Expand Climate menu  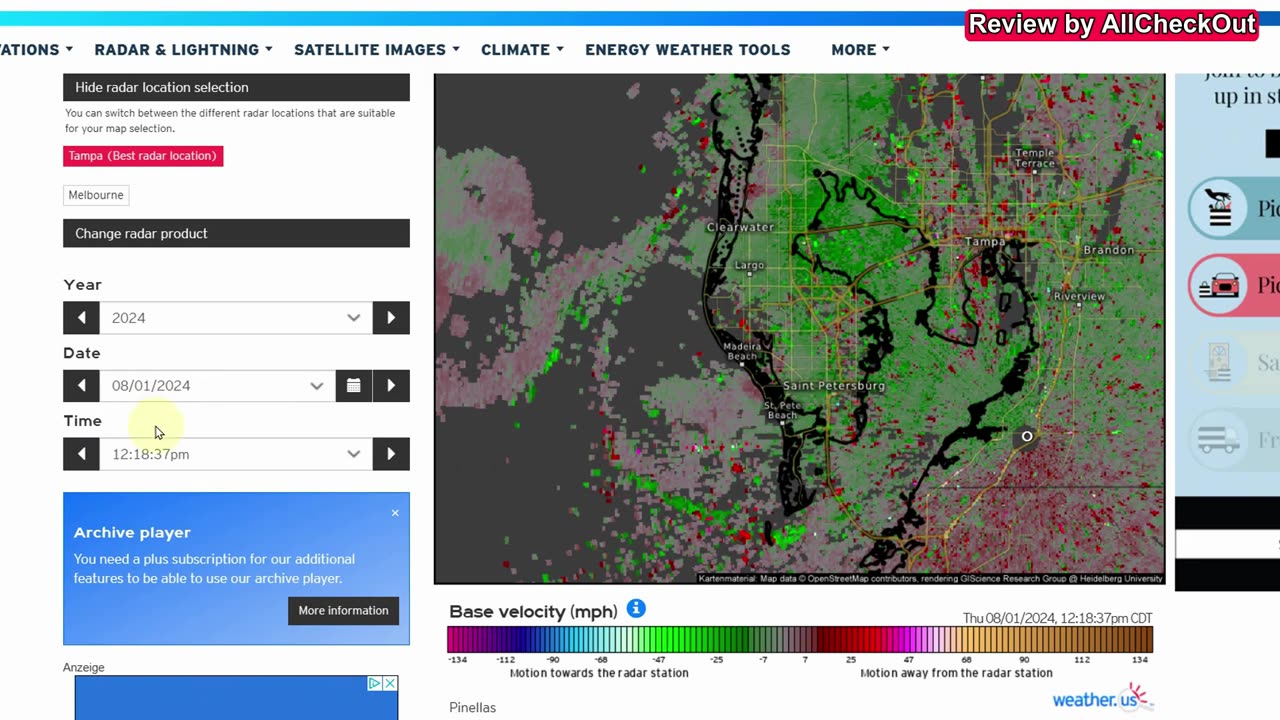coord(522,50)
